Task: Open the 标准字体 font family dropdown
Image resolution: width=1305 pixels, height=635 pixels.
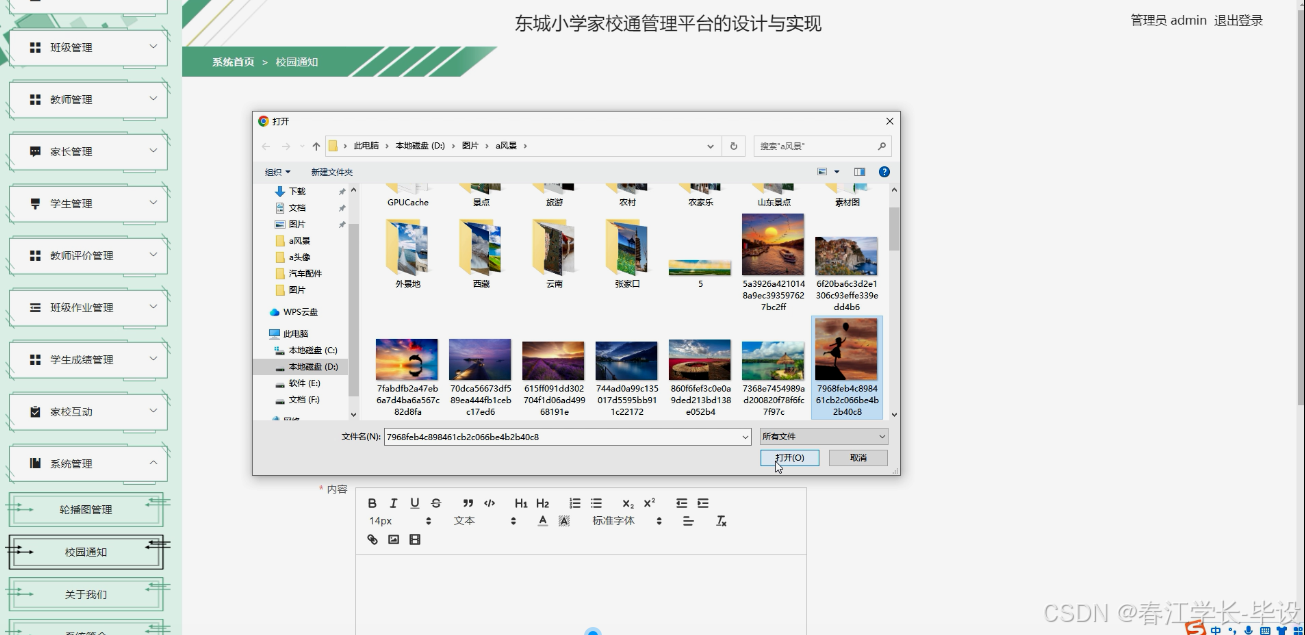Action: [627, 521]
